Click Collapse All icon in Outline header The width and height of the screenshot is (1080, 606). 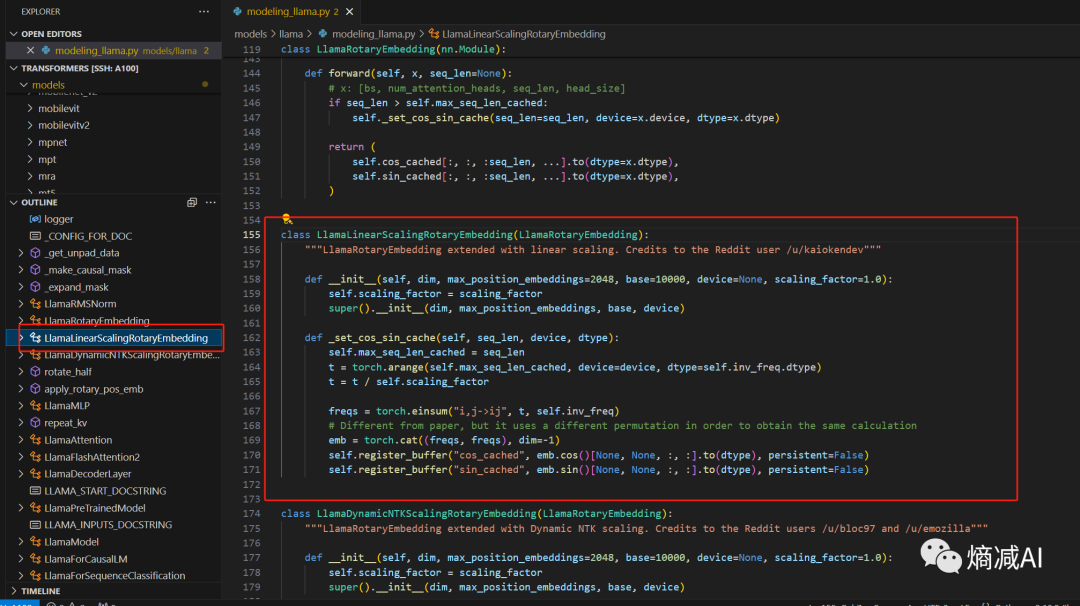click(191, 202)
